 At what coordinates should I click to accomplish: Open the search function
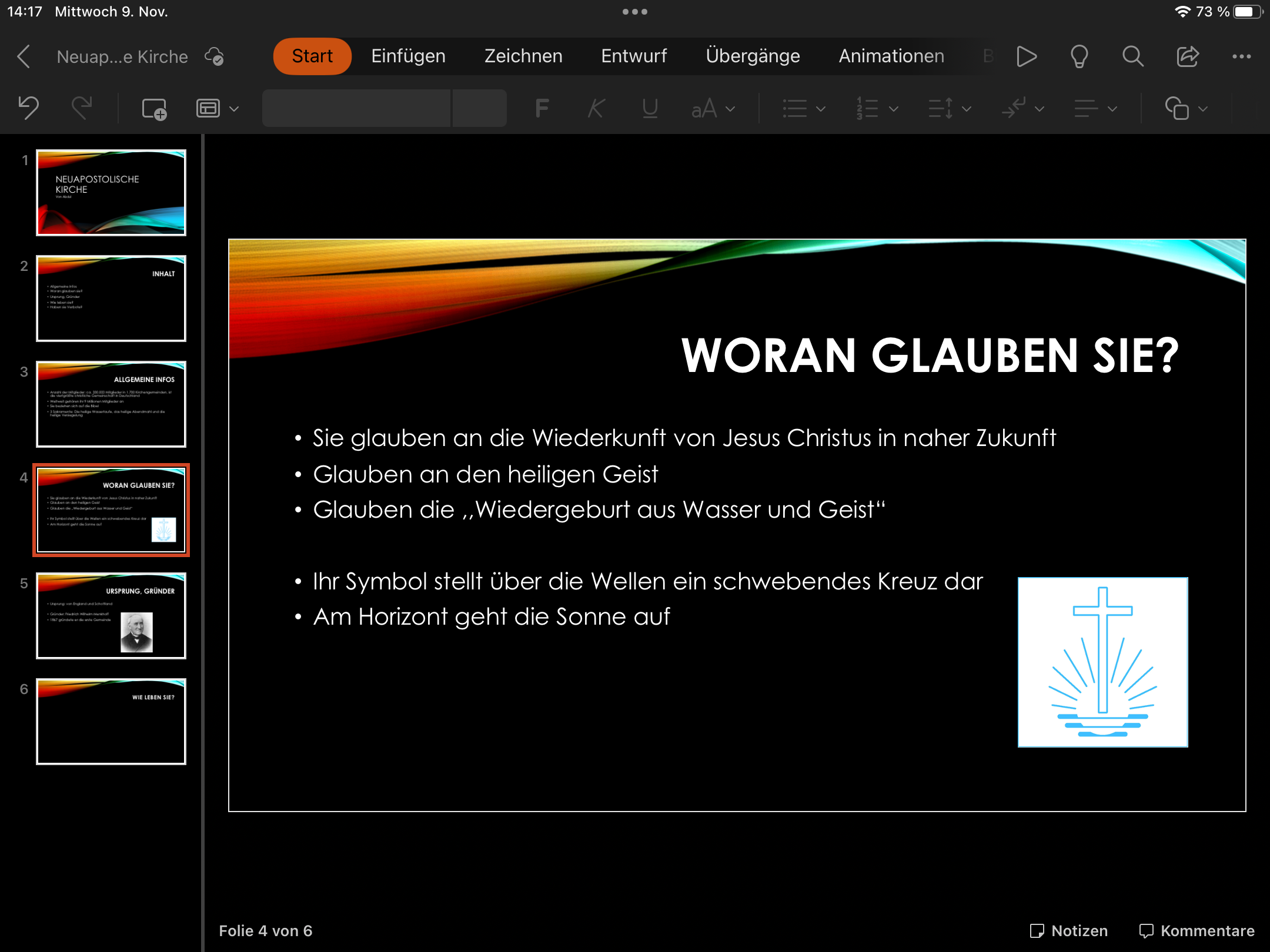pos(1132,56)
